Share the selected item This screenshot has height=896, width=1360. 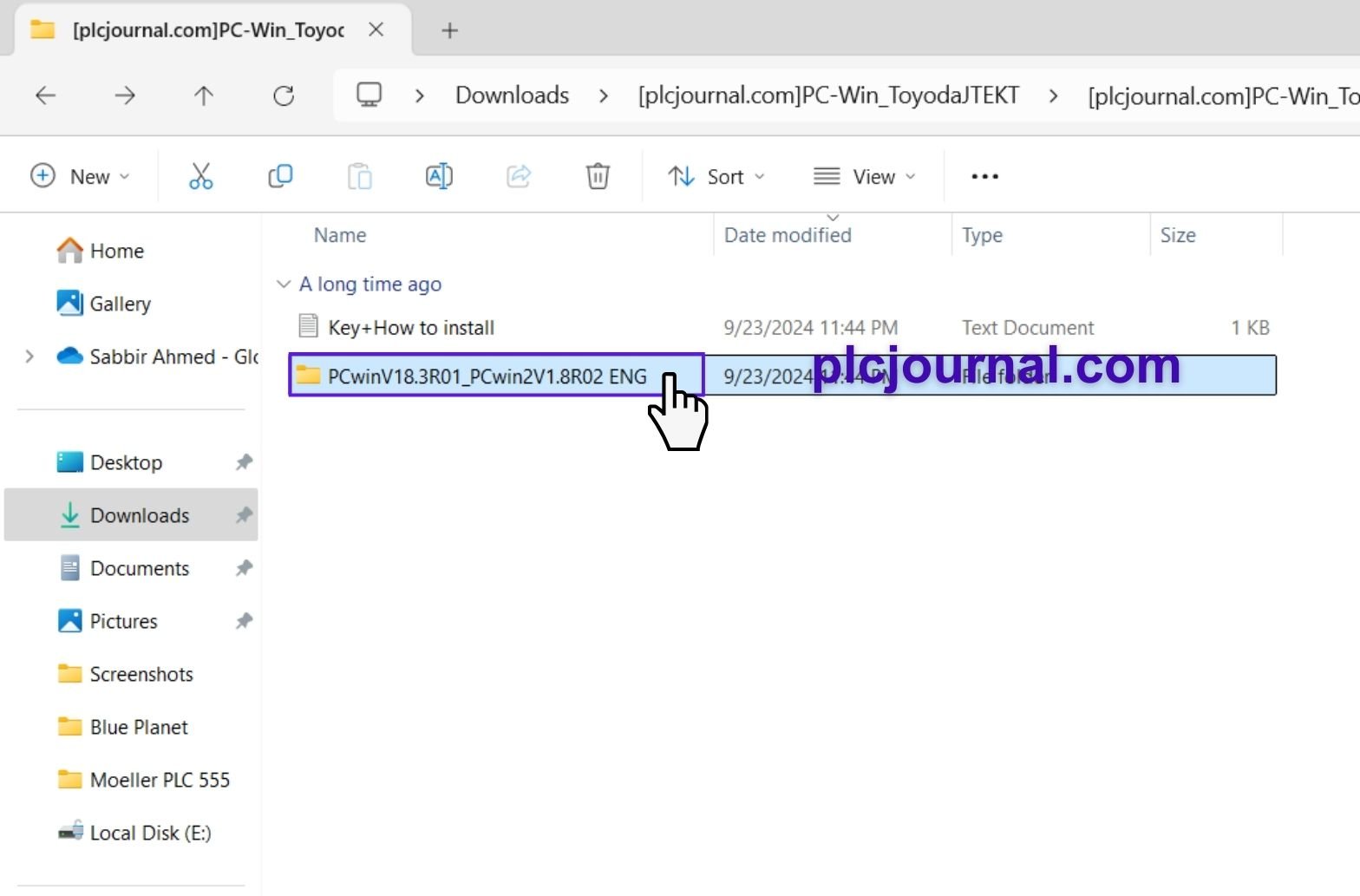pos(519,176)
